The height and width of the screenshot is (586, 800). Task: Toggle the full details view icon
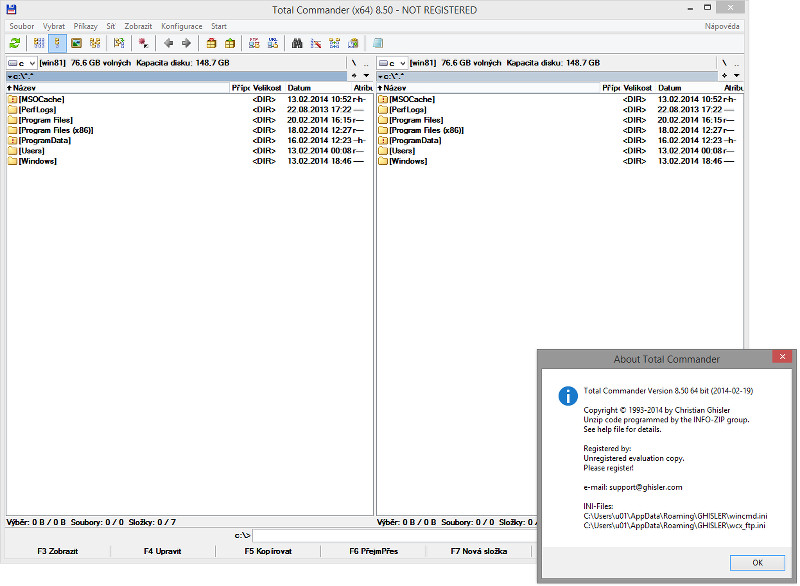[x=57, y=43]
